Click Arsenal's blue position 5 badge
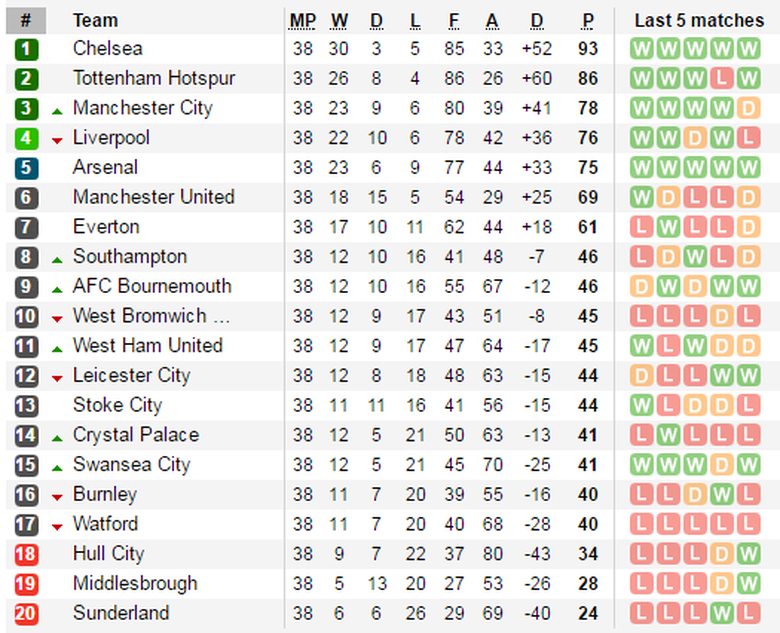The image size is (780, 633). coord(27,168)
